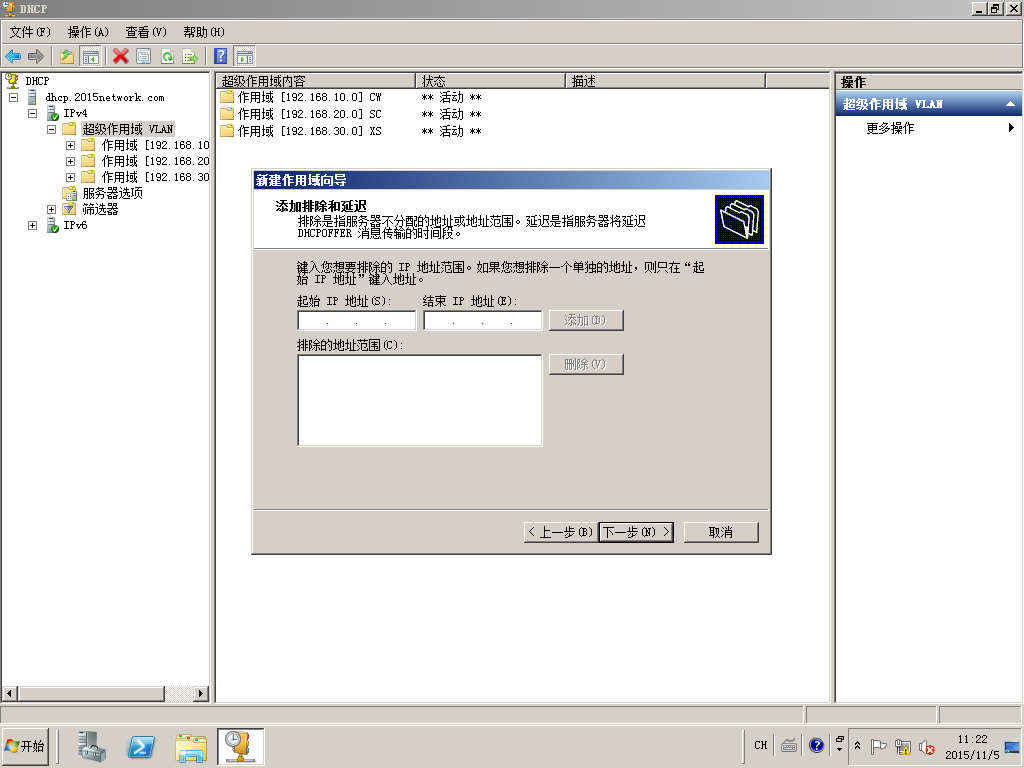Image resolution: width=1024 pixels, height=768 pixels.
Task: Click tree pane scroll left arrow
Action: 9,694
